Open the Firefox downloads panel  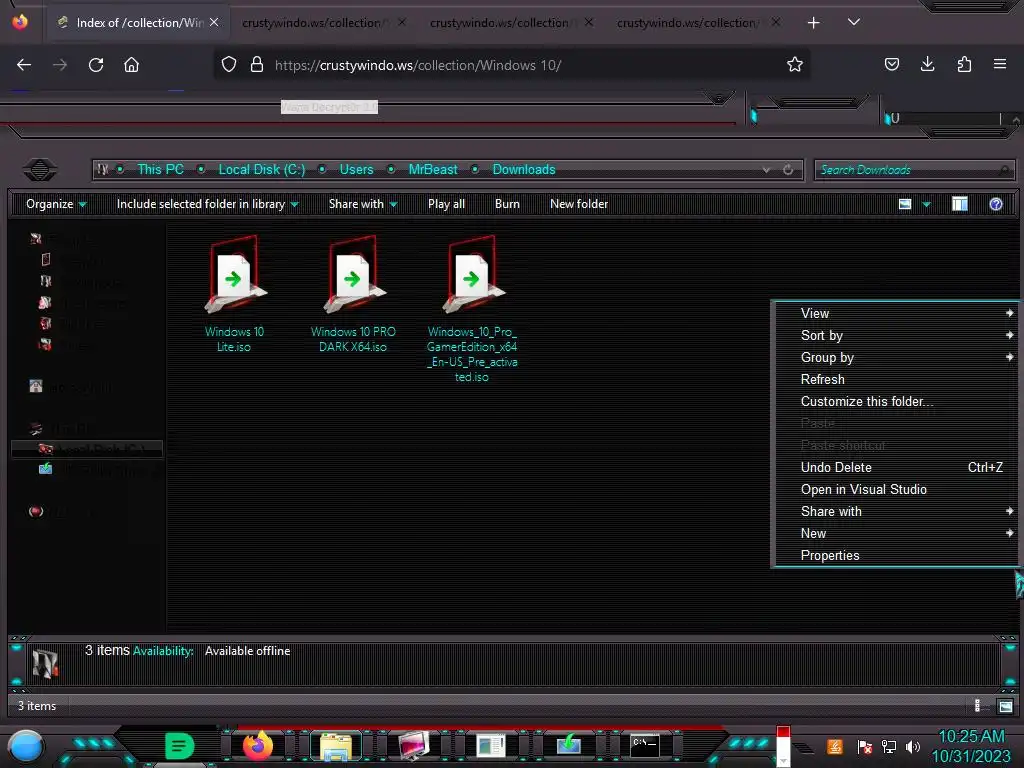pyautogui.click(x=927, y=64)
